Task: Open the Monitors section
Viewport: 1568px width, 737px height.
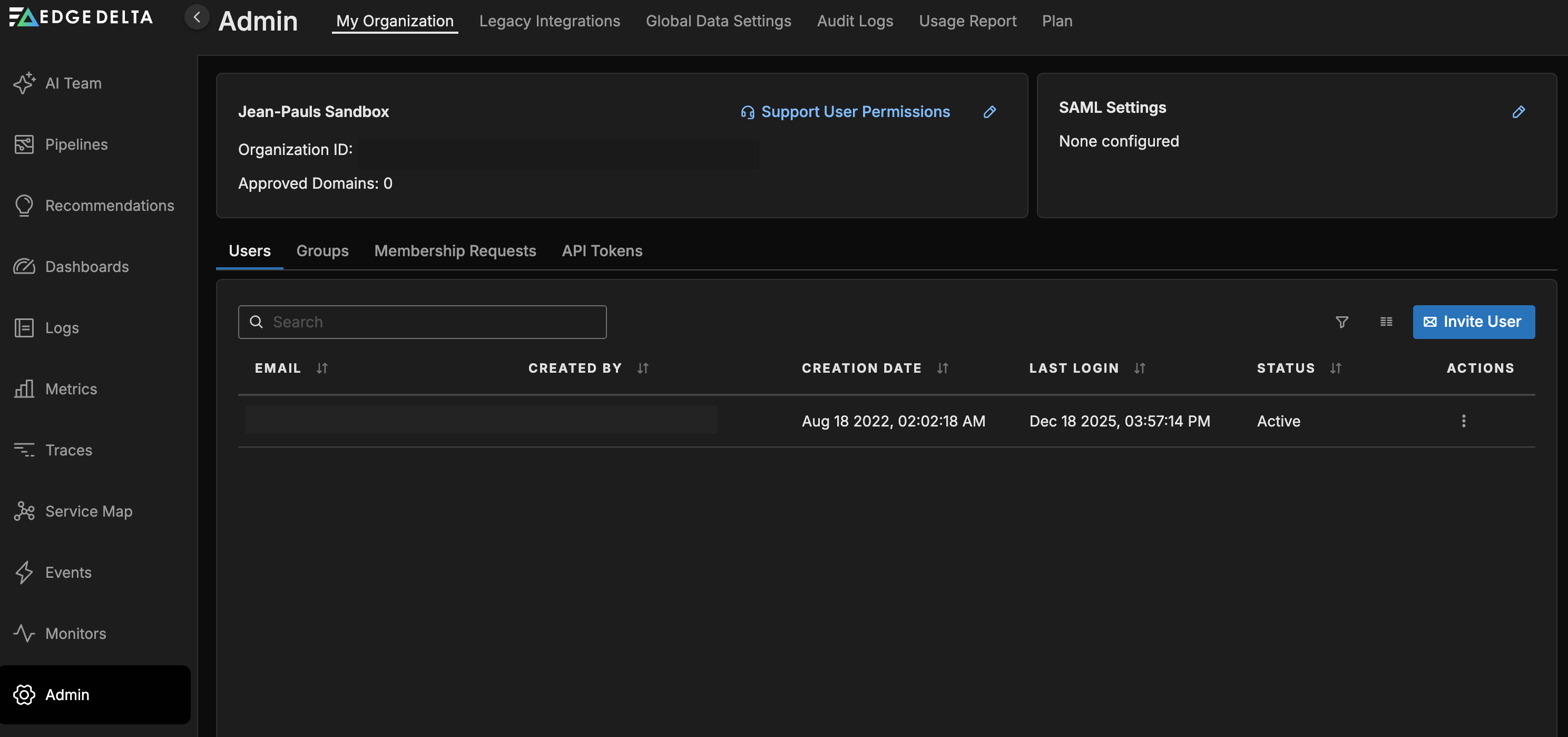Action: (75, 634)
